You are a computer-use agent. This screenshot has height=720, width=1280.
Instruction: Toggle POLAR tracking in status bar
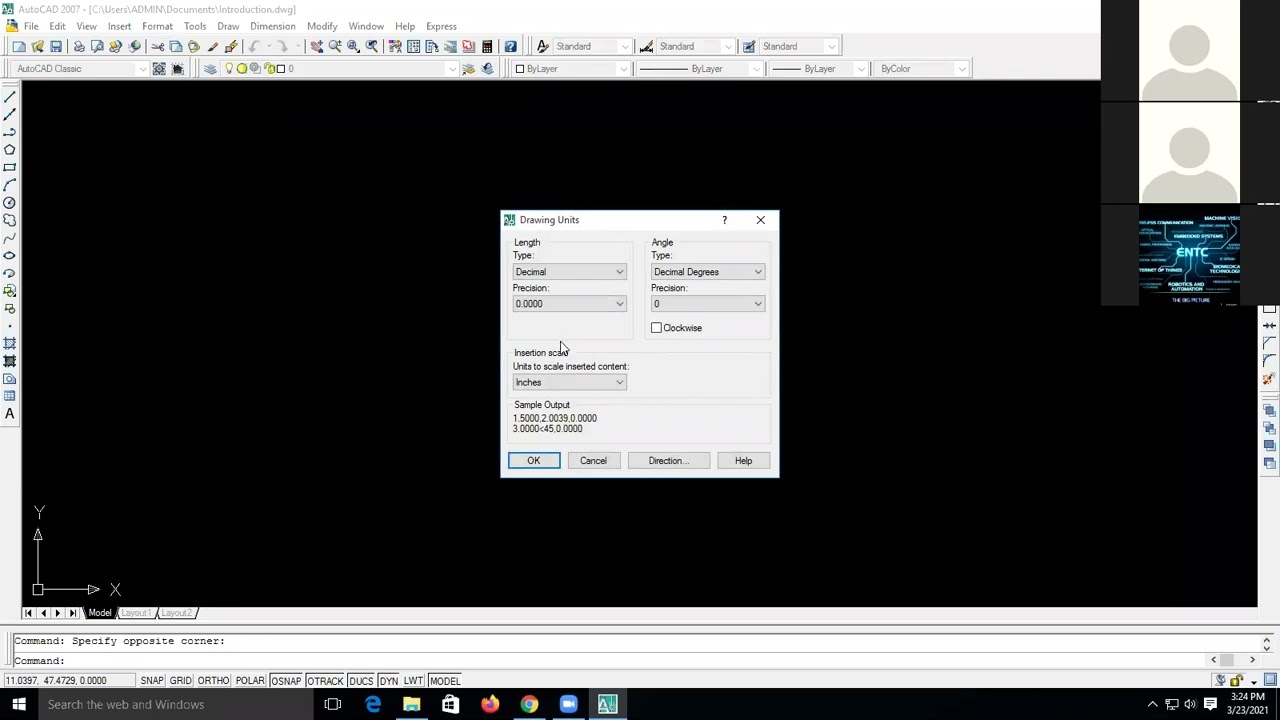[x=250, y=681]
